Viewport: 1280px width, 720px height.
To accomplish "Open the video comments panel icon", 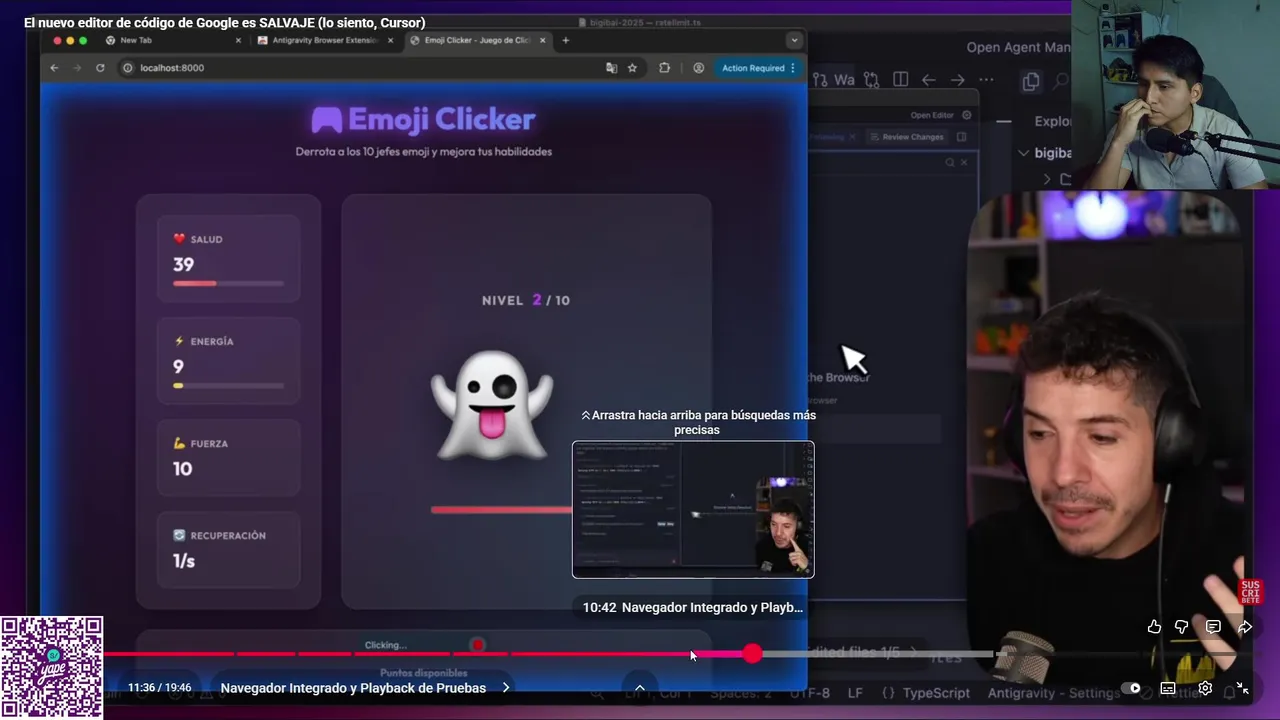I will click(x=1213, y=627).
